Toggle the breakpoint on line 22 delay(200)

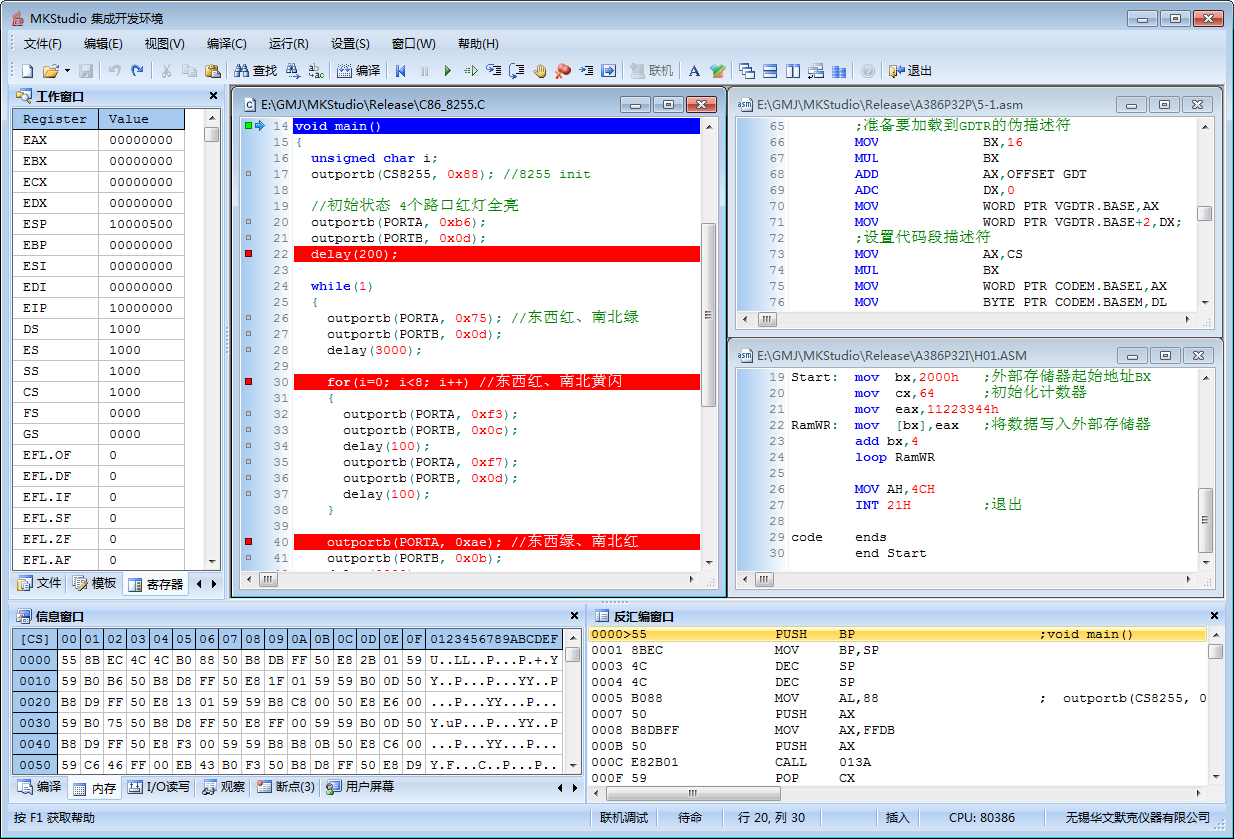[249, 254]
